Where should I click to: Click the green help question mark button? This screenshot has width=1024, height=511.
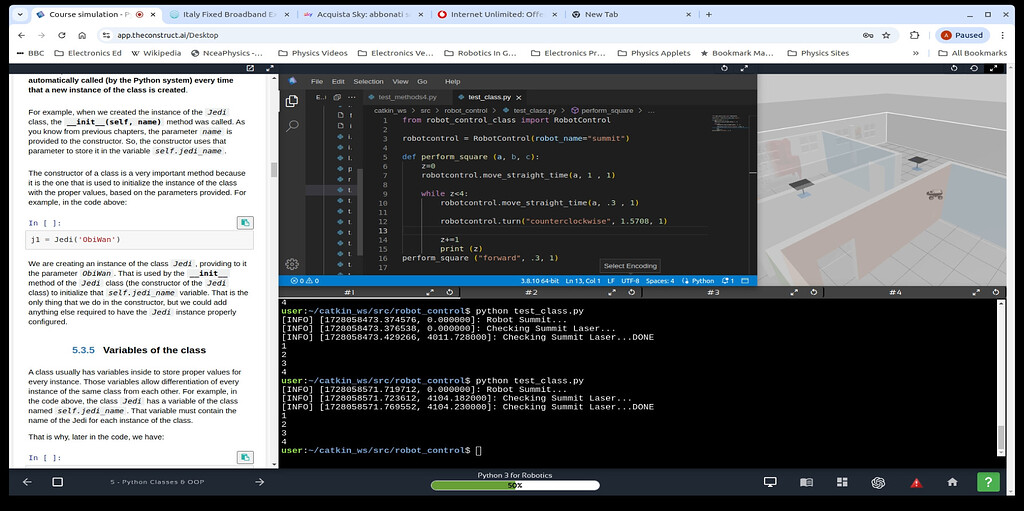click(987, 482)
